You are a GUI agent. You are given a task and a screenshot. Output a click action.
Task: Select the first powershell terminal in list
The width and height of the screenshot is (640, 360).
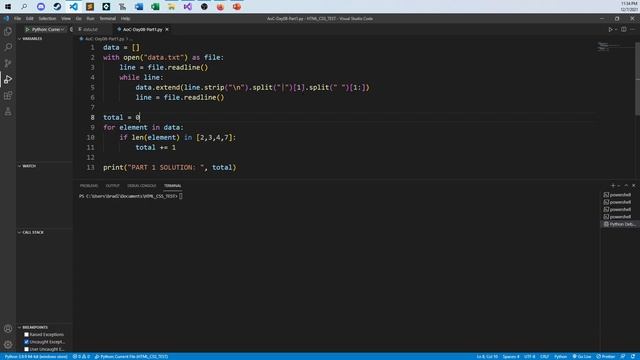click(619, 195)
